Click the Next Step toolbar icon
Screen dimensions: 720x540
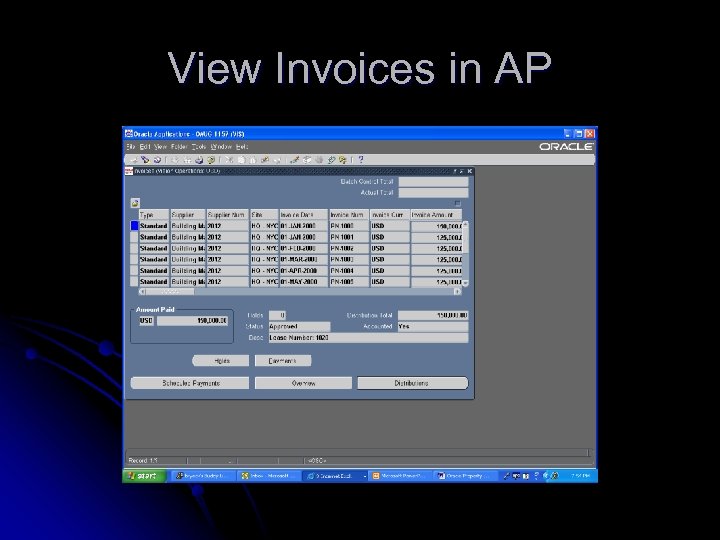(x=187, y=160)
